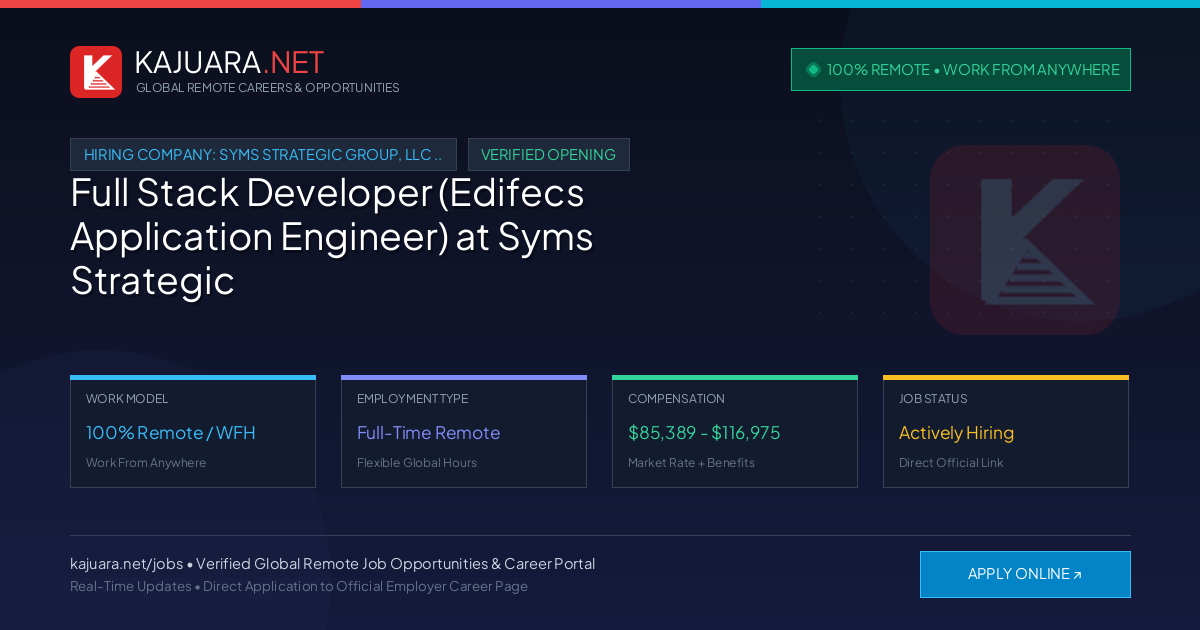
Task: Click the KAJUARA.NET site name
Action: click(x=229, y=62)
